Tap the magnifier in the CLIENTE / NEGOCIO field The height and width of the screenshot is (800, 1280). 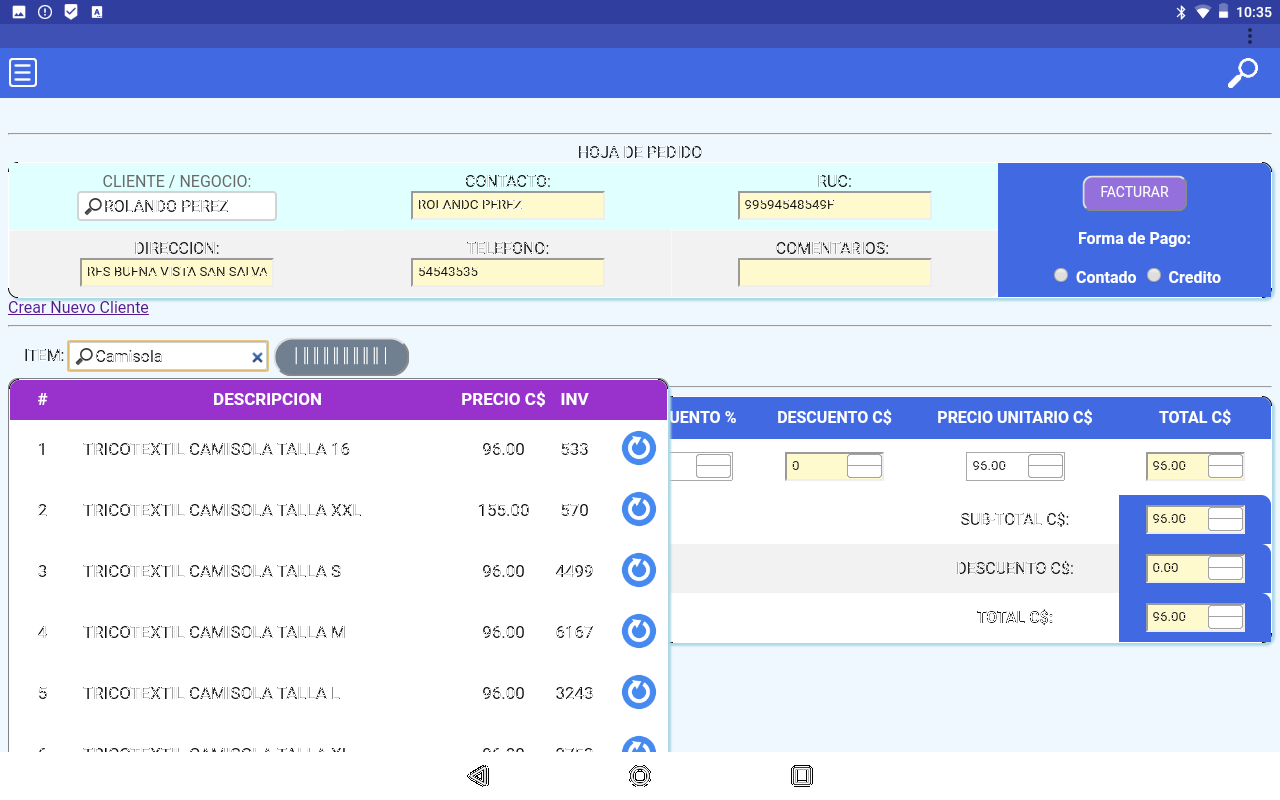tap(90, 206)
